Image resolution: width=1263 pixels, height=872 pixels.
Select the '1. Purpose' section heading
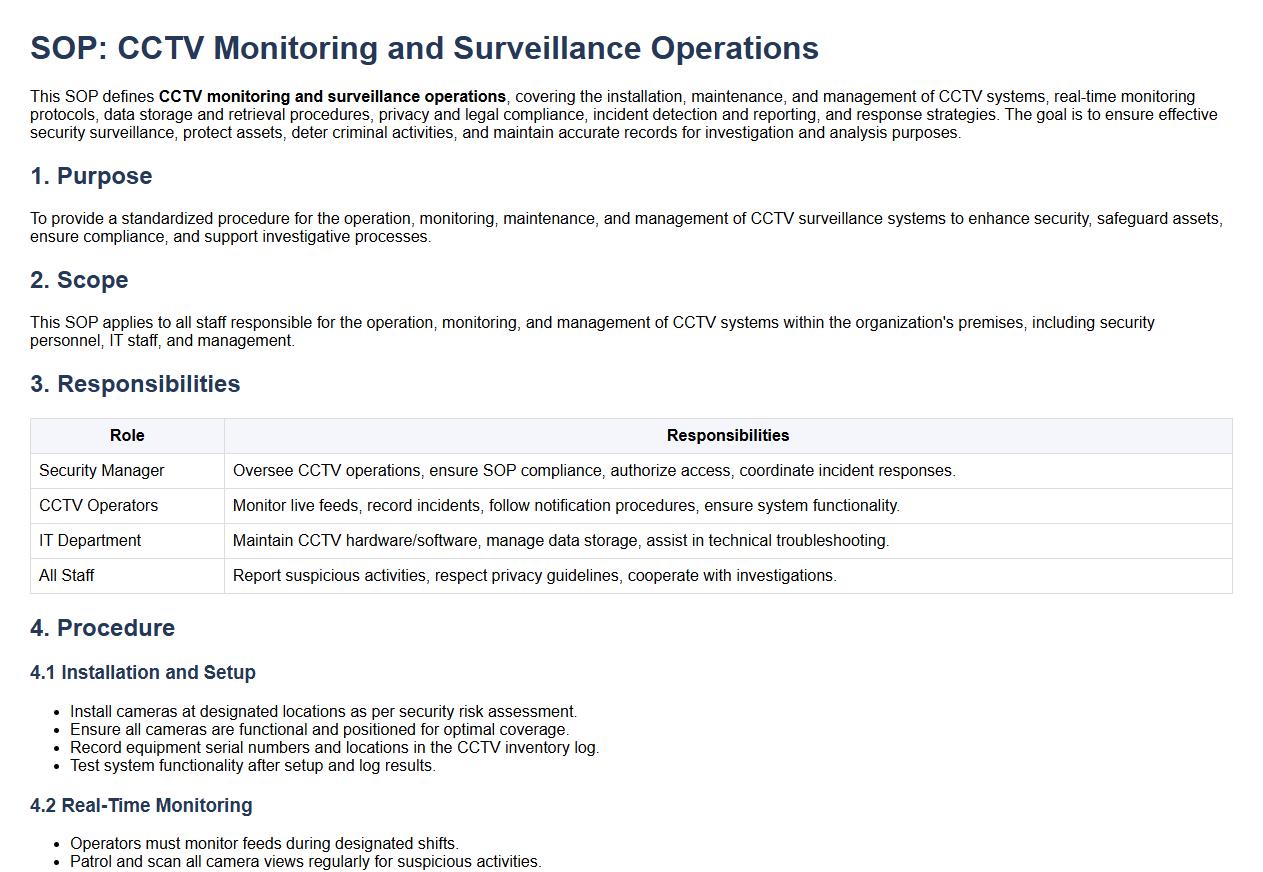(x=91, y=176)
